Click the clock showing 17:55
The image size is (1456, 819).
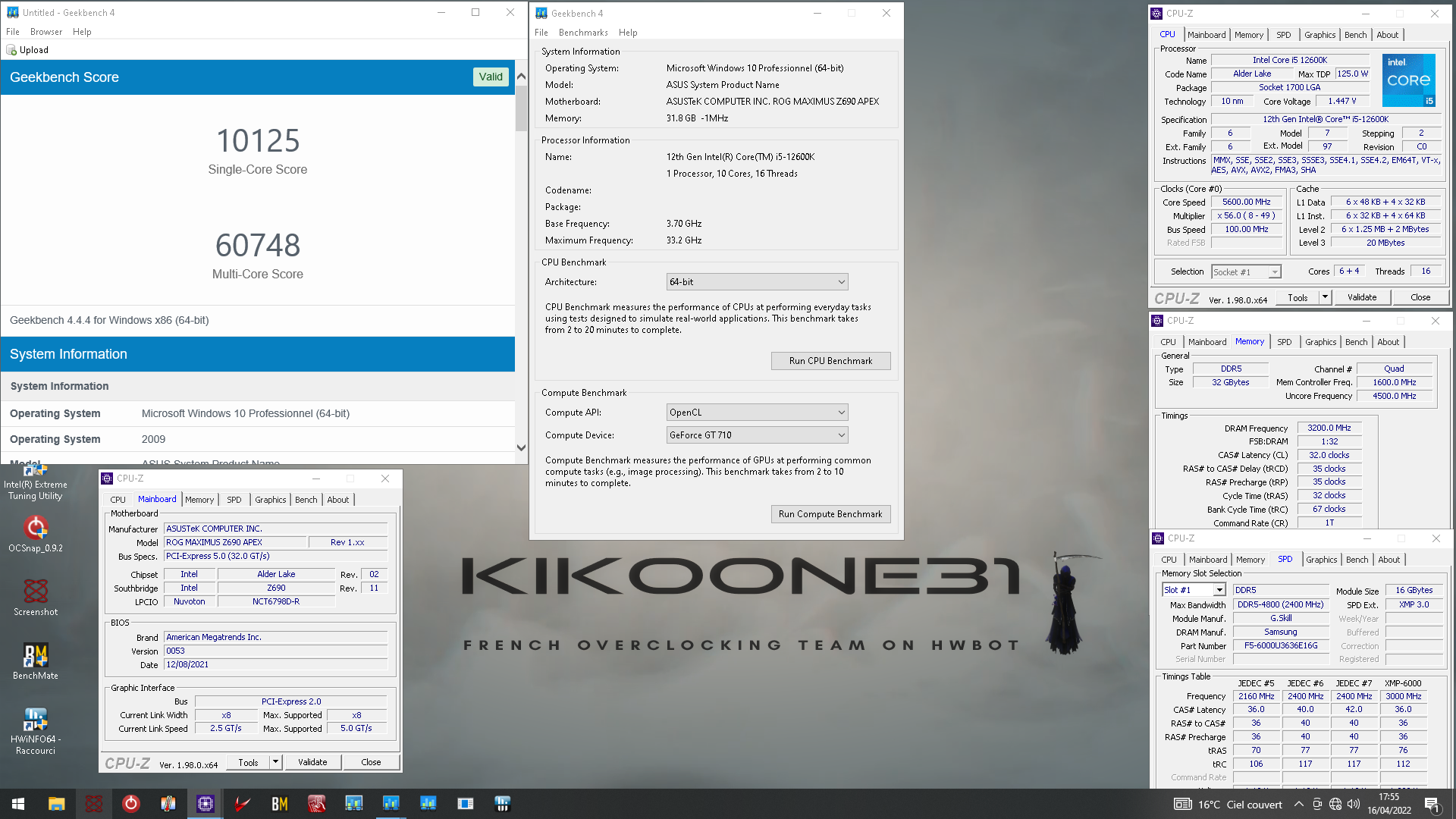[x=1389, y=797]
